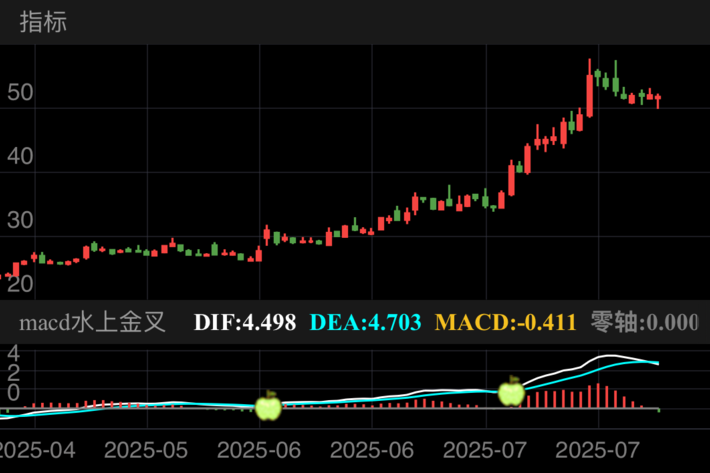Click the 50 price axis label
The image size is (710, 473).
pos(20,93)
